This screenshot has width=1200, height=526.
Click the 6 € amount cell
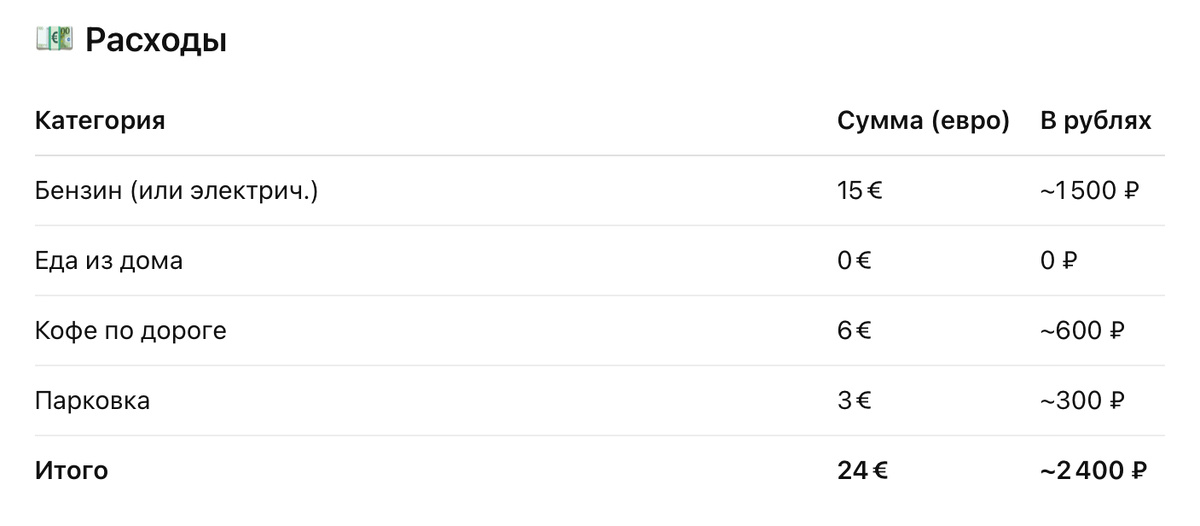(855, 331)
